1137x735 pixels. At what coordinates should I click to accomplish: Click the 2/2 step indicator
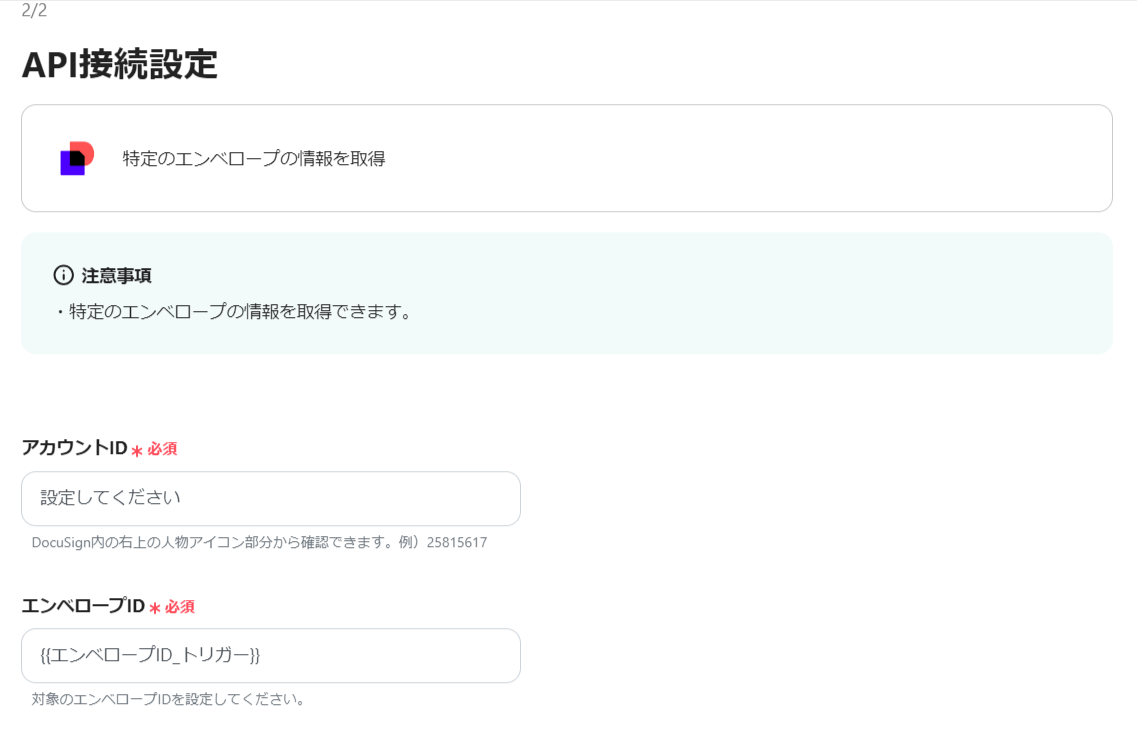(x=34, y=10)
